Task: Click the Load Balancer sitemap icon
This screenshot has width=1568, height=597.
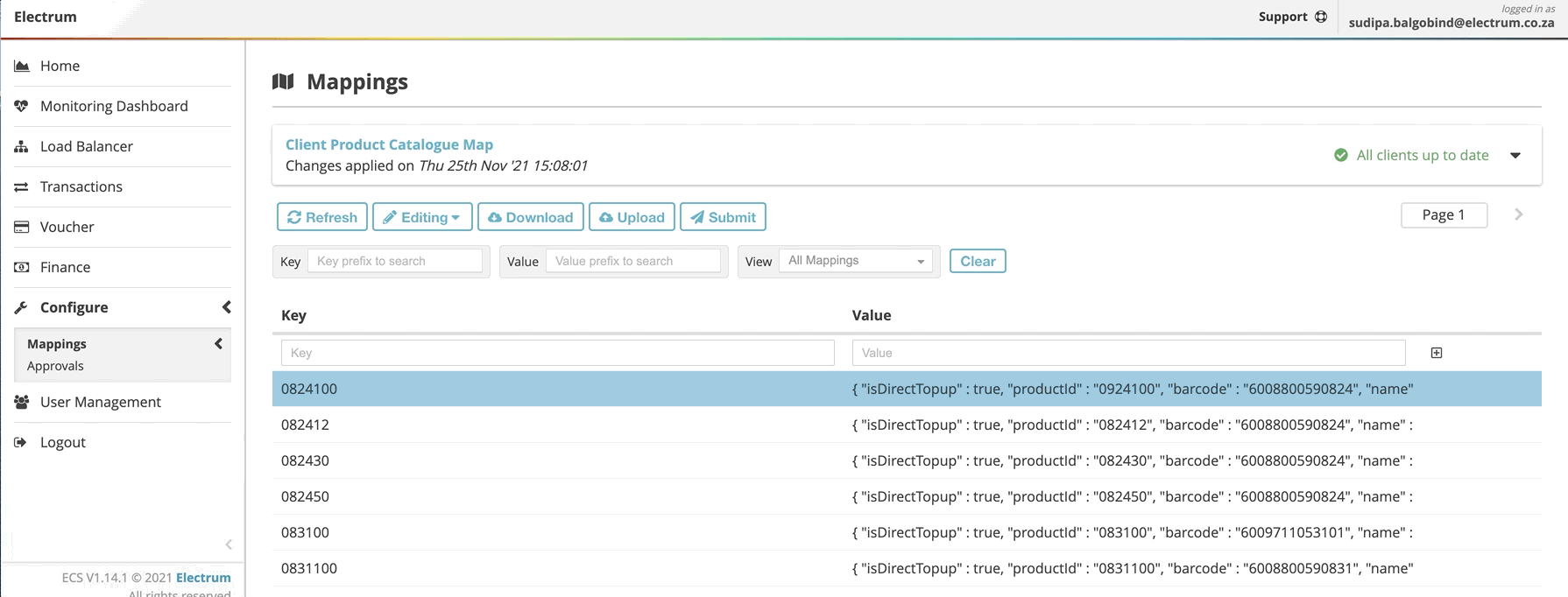Action: [x=22, y=146]
